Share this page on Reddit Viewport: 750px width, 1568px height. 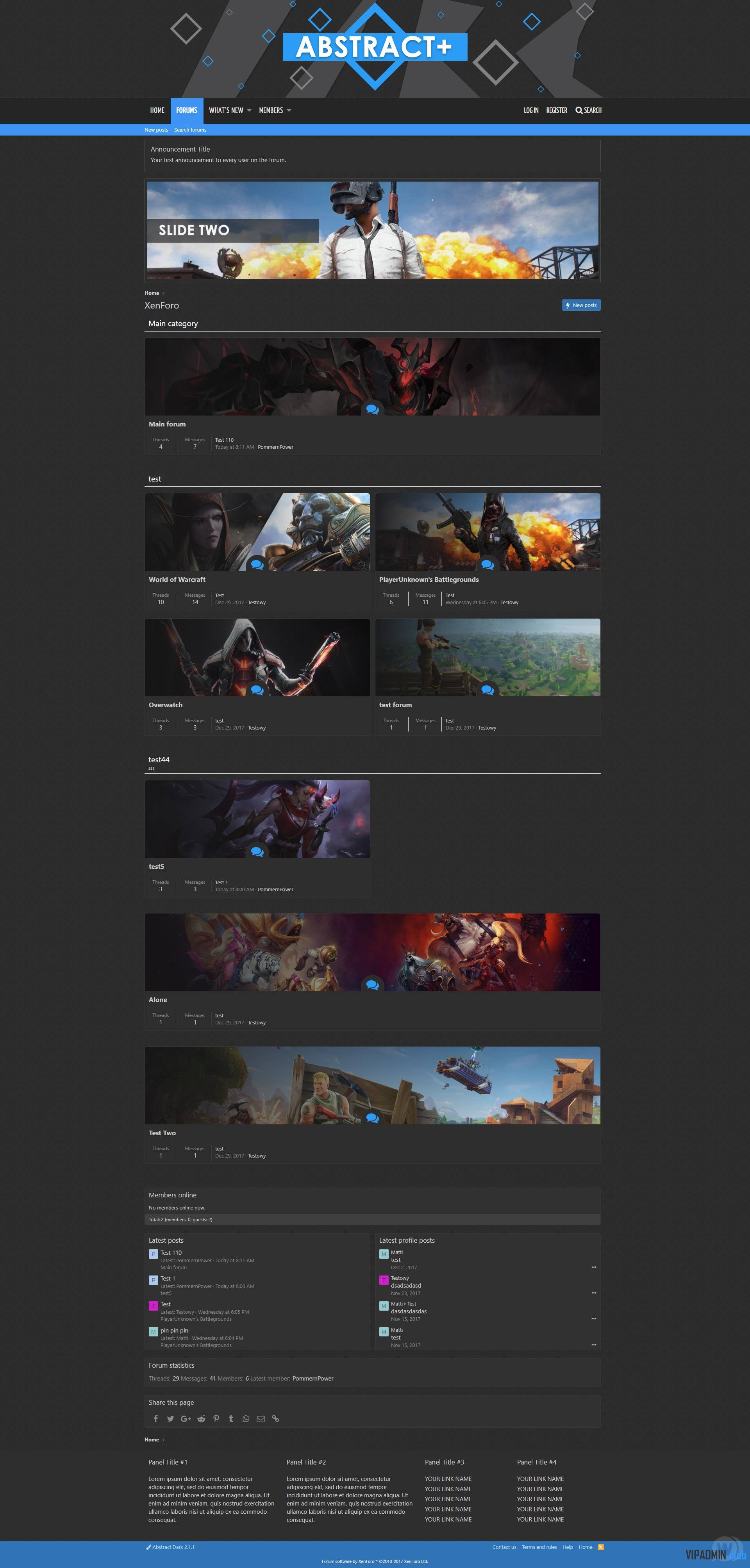(x=202, y=1418)
